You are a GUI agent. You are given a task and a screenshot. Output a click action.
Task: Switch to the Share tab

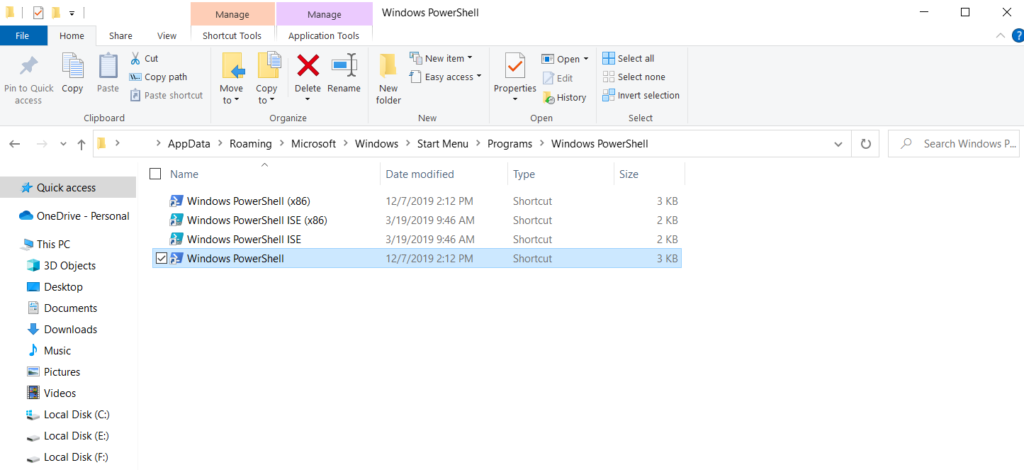(x=120, y=36)
